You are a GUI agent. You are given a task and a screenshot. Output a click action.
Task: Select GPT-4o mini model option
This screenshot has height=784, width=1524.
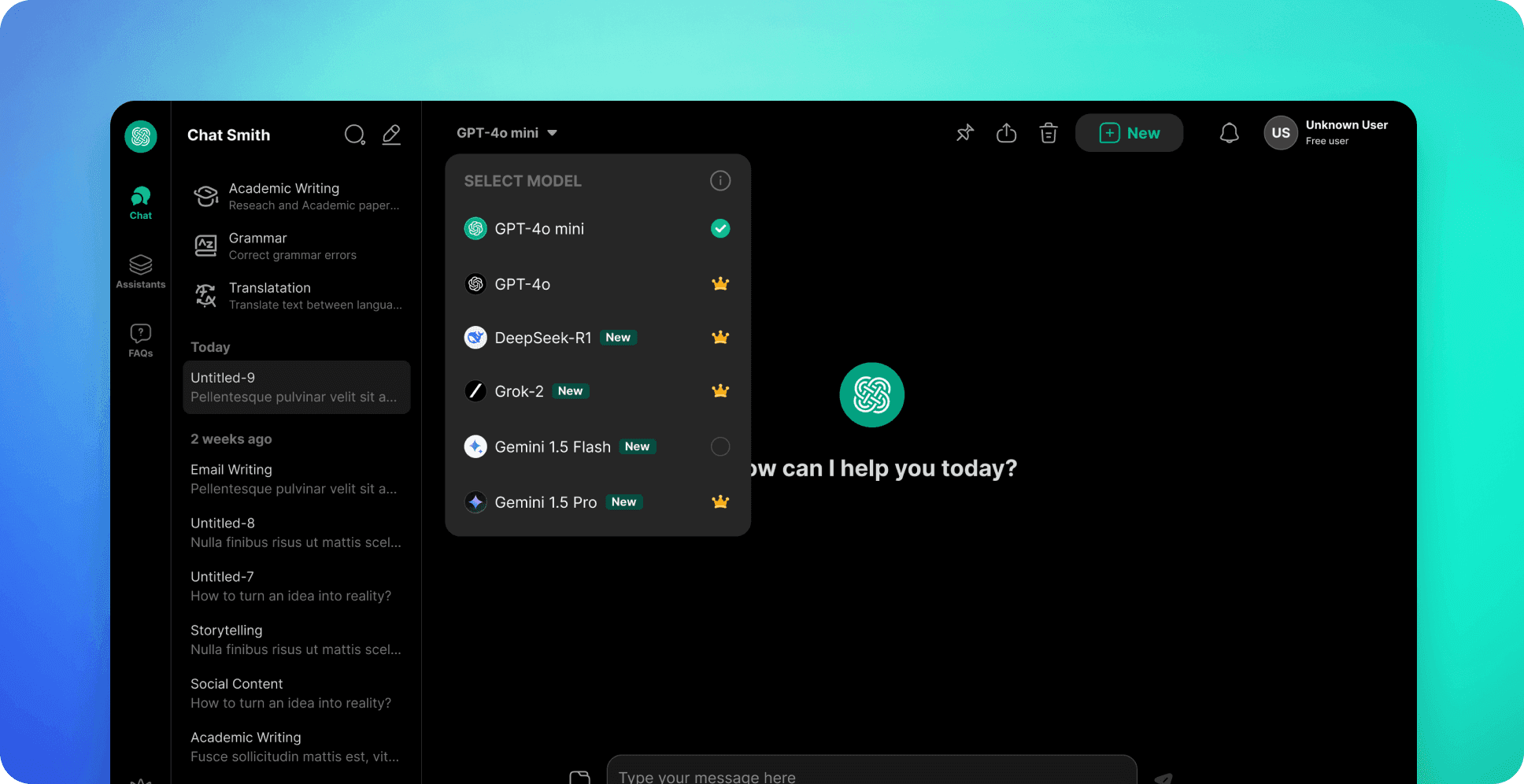(597, 229)
